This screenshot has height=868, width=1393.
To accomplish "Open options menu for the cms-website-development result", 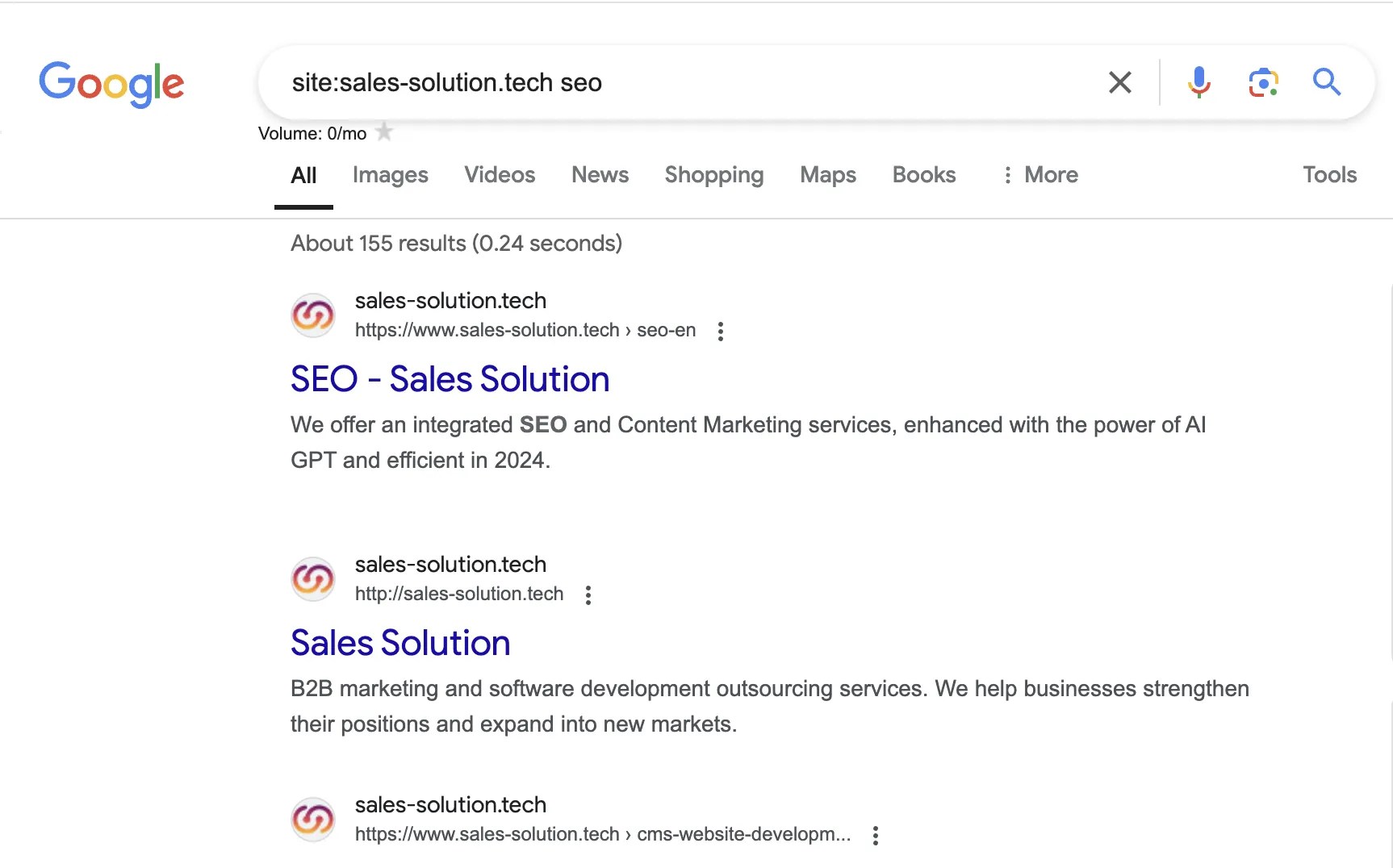I will pyautogui.click(x=876, y=835).
